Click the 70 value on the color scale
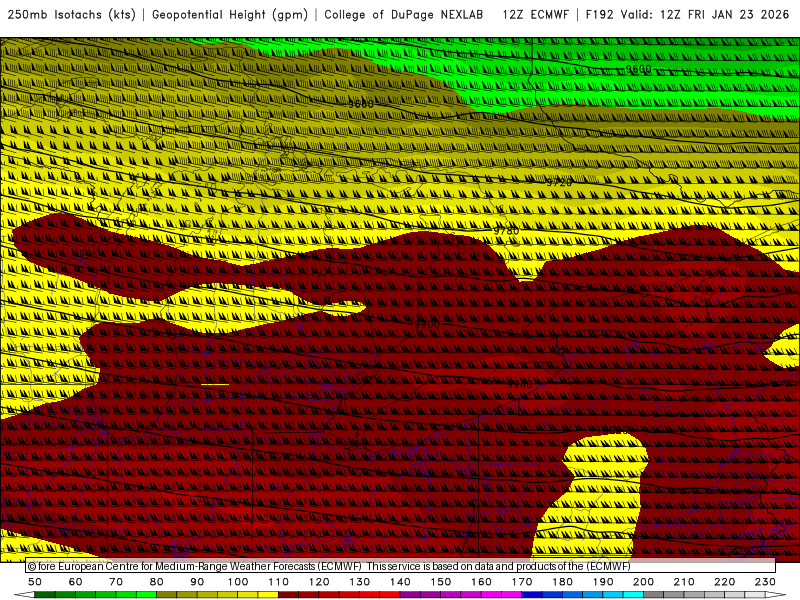This screenshot has height=600, width=800. (116, 582)
